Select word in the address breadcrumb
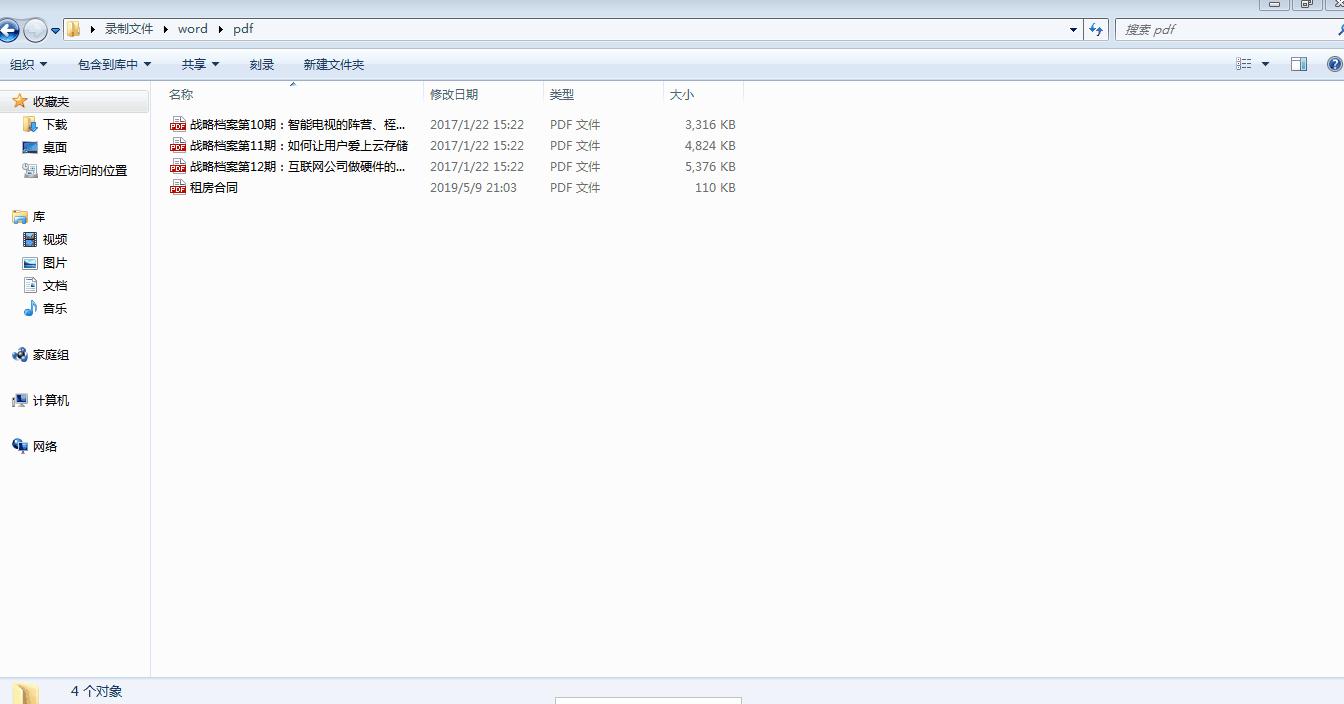Image resolution: width=1344 pixels, height=704 pixels. 193,29
